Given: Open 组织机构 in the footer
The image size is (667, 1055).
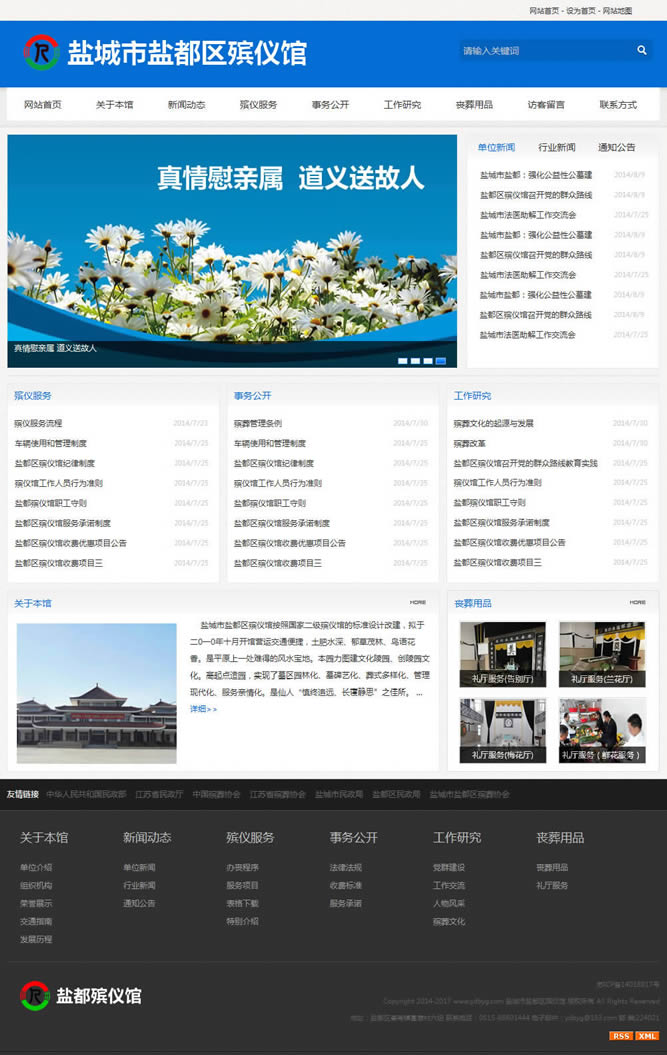Looking at the screenshot, I should [x=36, y=885].
